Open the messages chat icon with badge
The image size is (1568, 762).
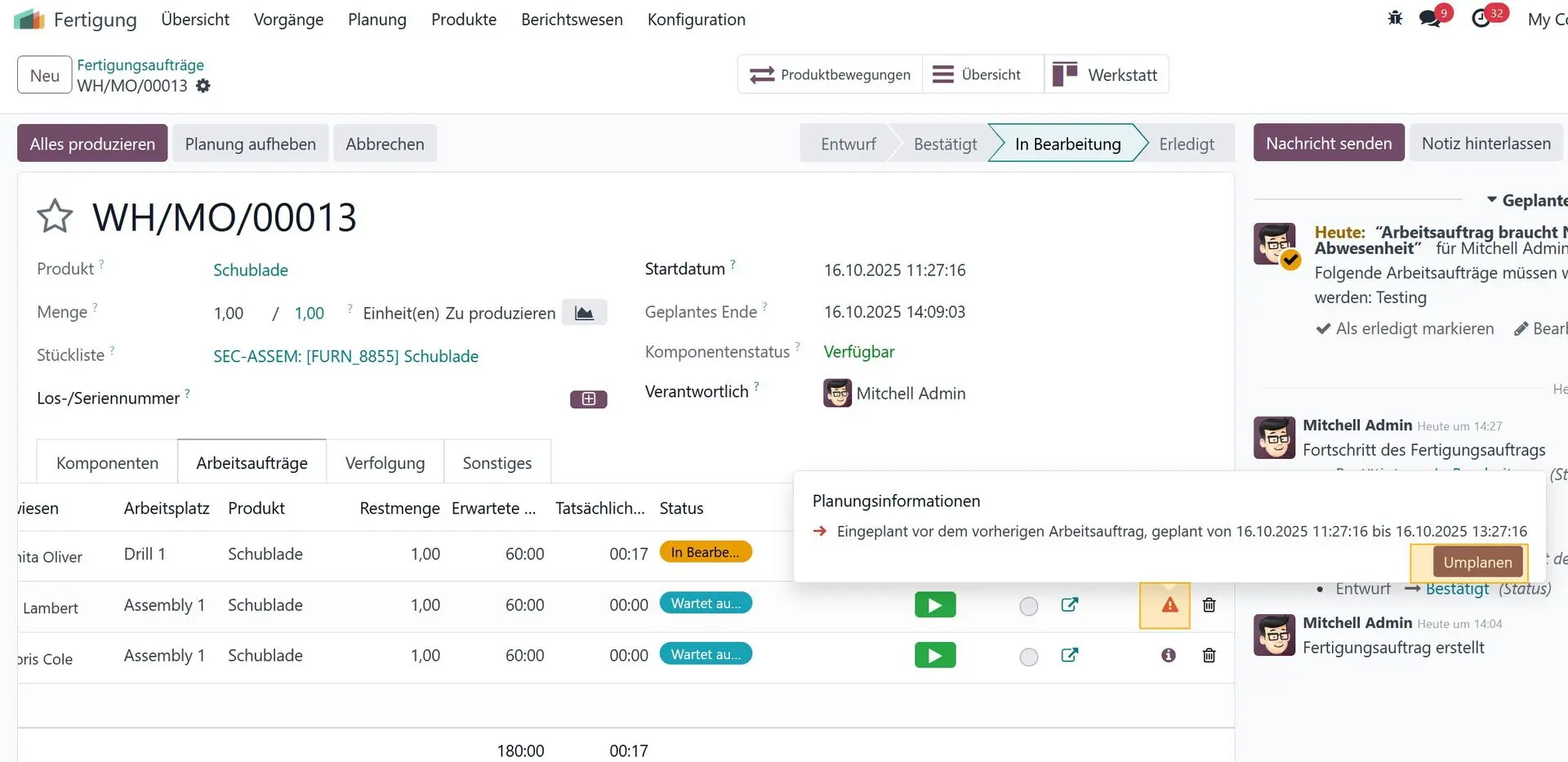tap(1430, 18)
